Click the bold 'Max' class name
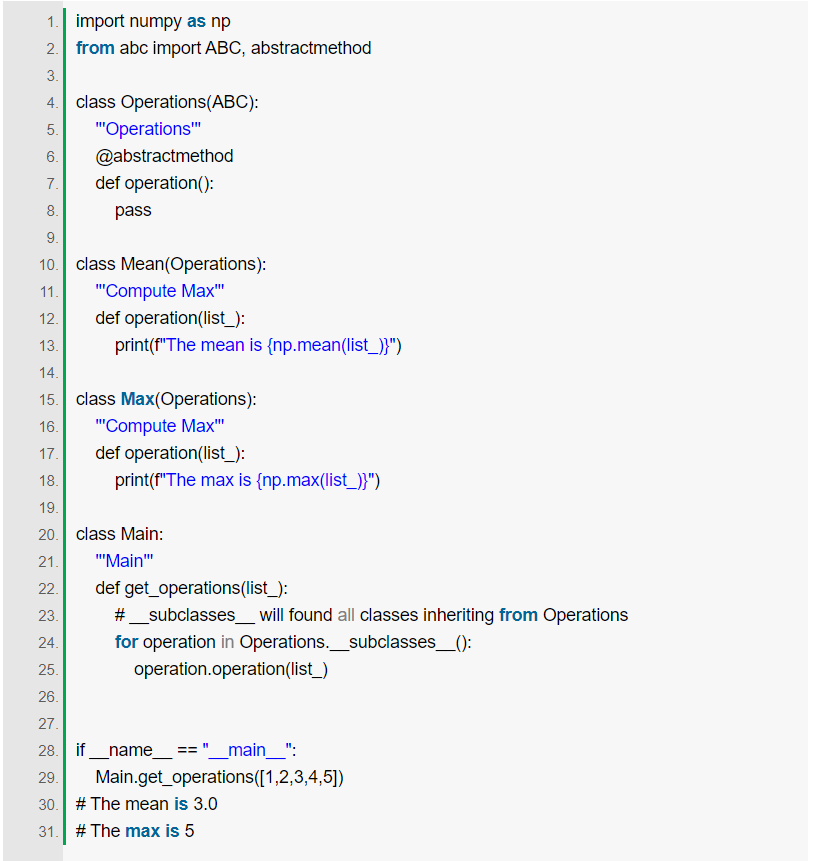The height and width of the screenshot is (861, 813). [138, 399]
